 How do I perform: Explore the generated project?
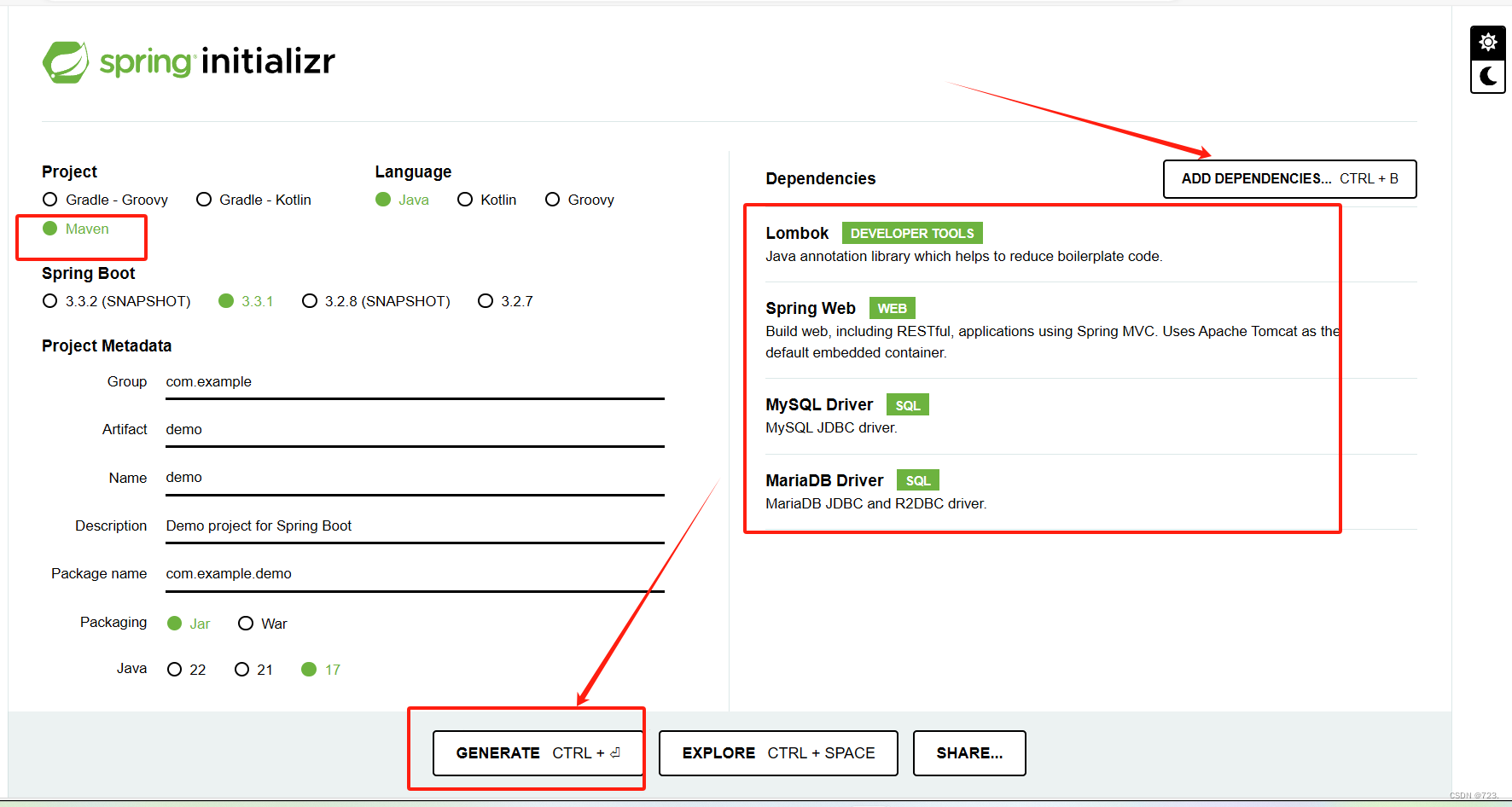coord(778,753)
